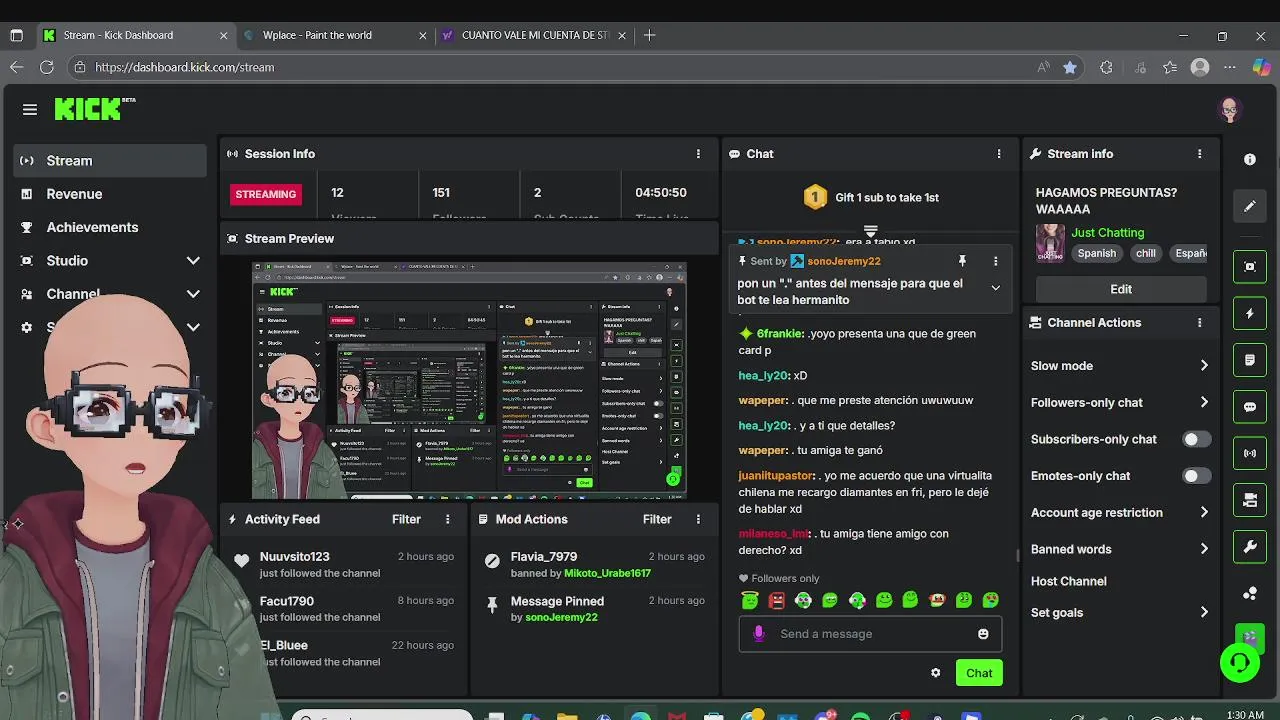Click the browser address bar URL
Viewport: 1280px width, 720px height.
[x=185, y=67]
